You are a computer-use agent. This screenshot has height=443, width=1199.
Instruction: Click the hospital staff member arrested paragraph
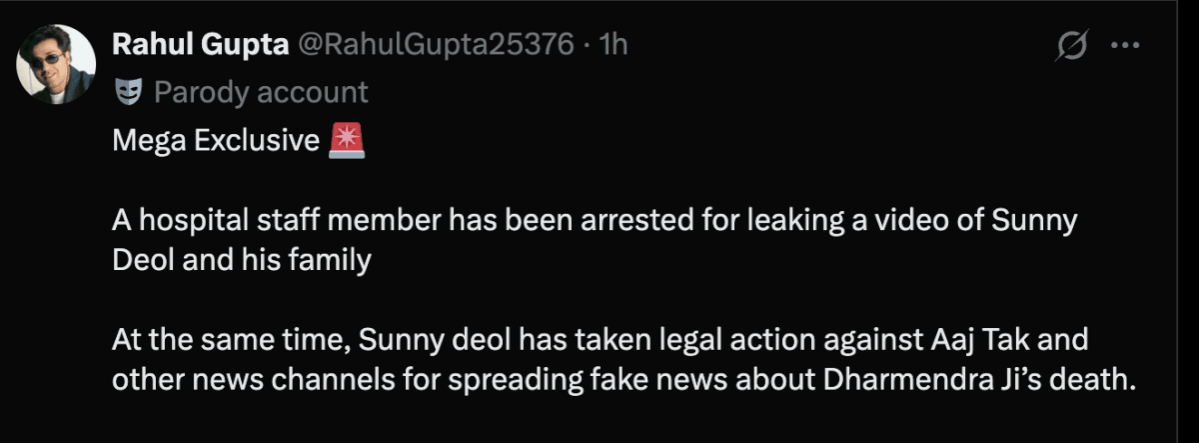593,222
